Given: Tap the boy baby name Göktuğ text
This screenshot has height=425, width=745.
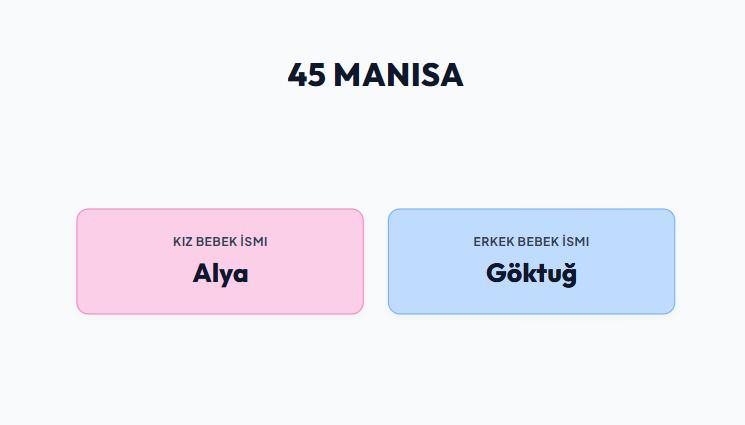Looking at the screenshot, I should click(x=531, y=274).
